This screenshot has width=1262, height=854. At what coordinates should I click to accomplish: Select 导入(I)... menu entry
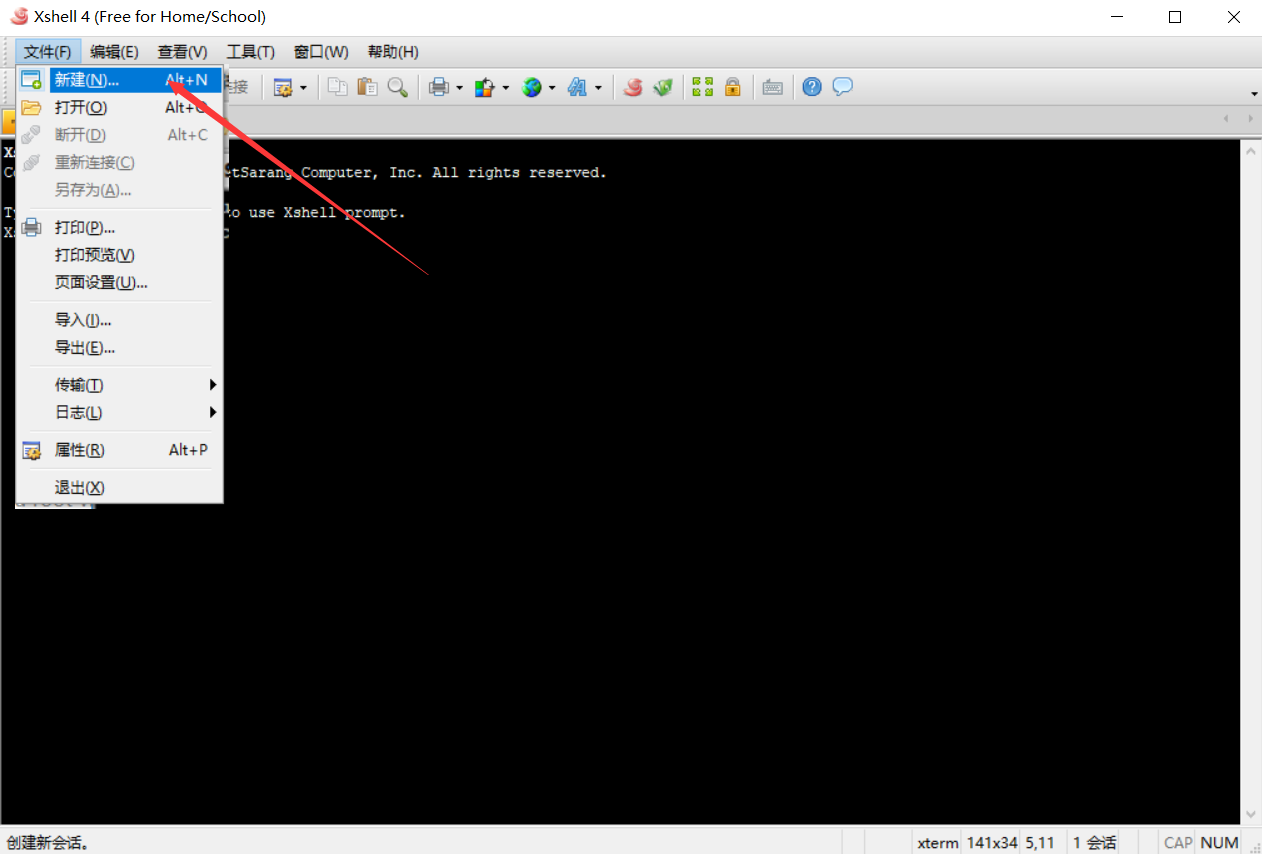tap(119, 320)
